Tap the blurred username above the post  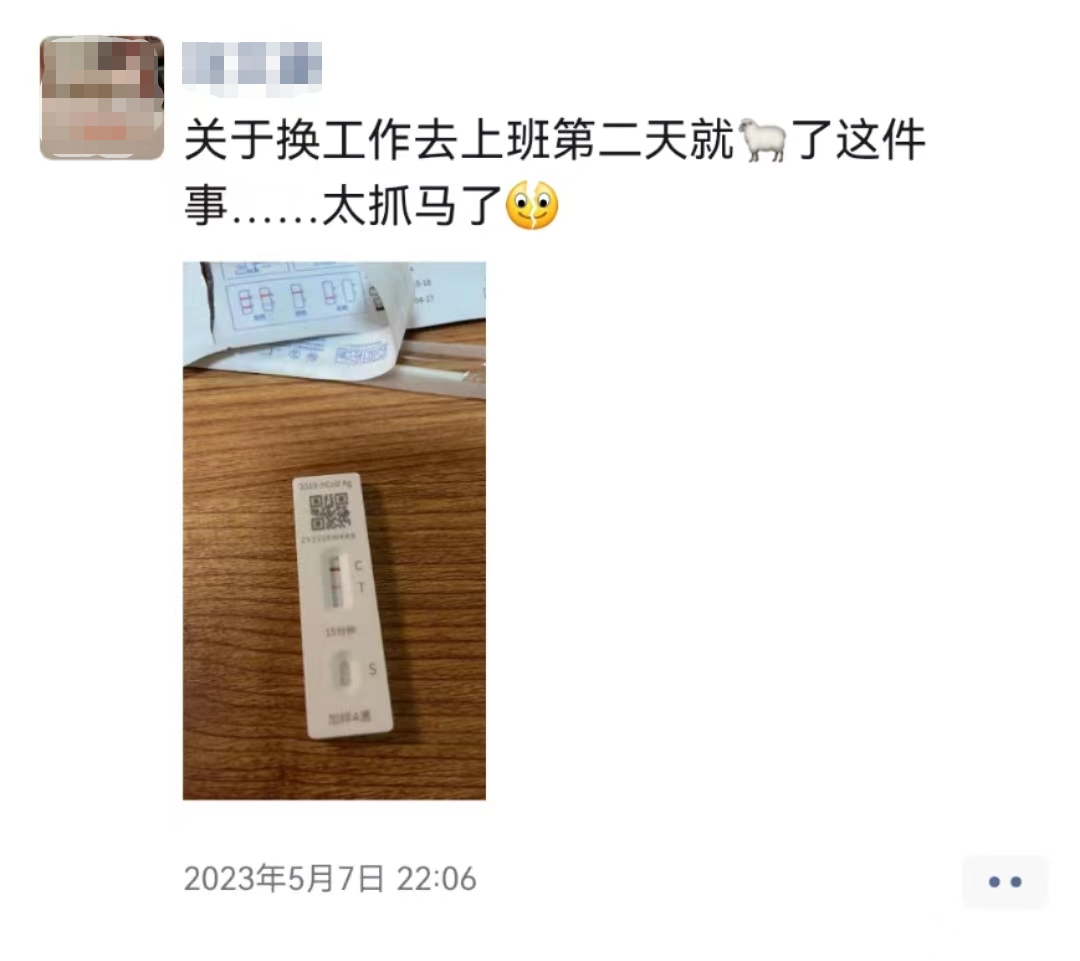coord(252,67)
